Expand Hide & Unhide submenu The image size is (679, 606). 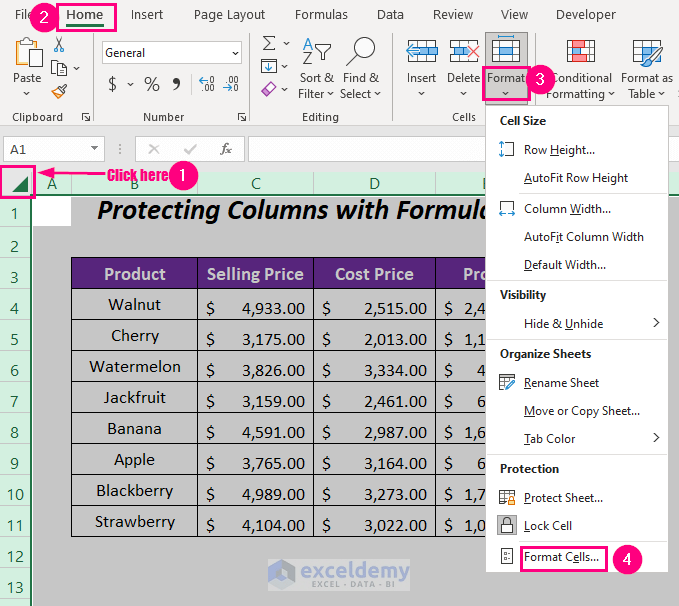(x=577, y=324)
